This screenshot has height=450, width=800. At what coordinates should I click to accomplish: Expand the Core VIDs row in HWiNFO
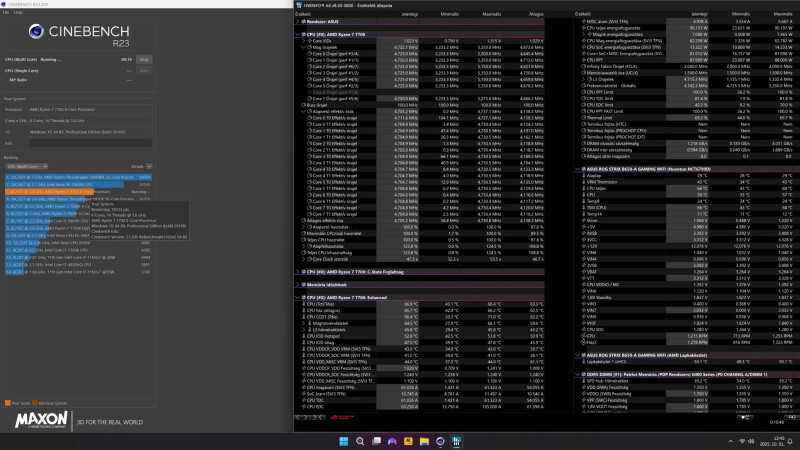coord(304,41)
